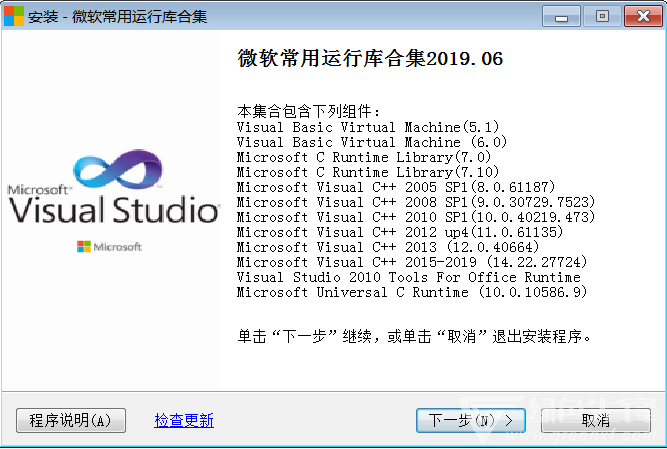Click line Visual Basic Virtual Machine (6.0)

[372, 142]
